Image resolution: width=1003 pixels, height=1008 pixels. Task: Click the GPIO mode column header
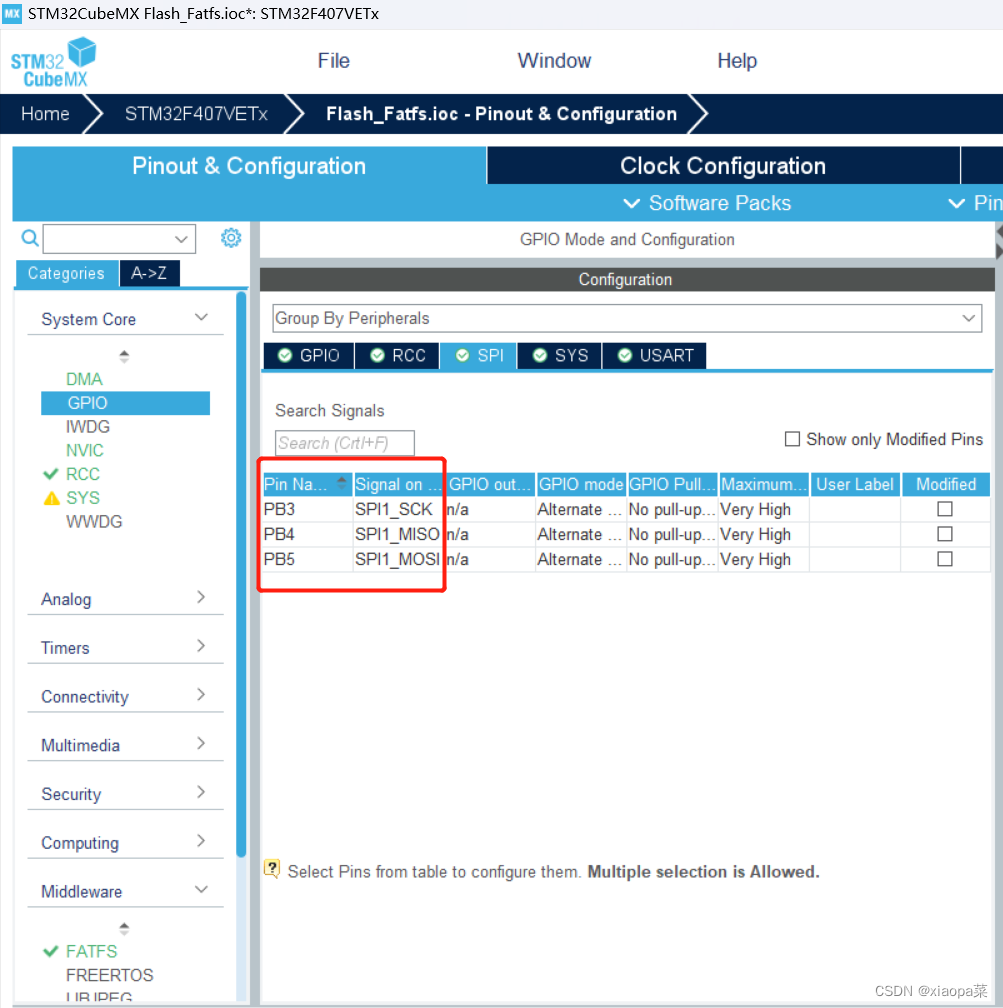pos(581,484)
